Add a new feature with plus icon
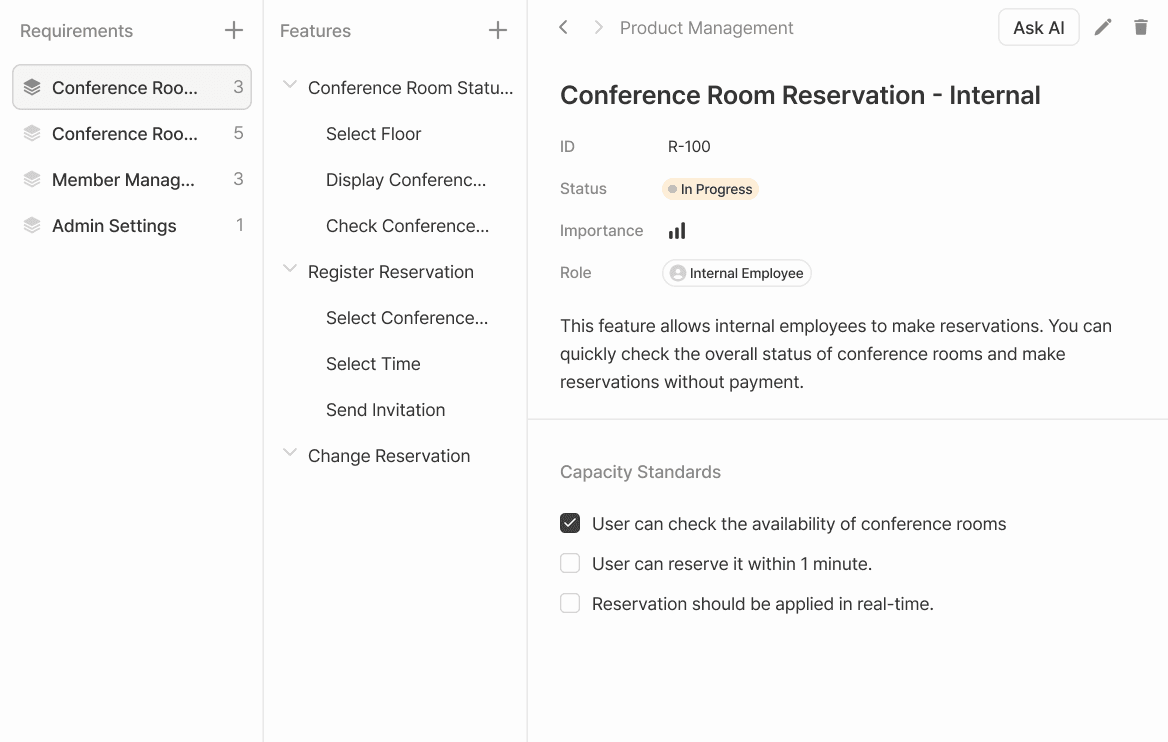The image size is (1168, 742). pos(498,31)
